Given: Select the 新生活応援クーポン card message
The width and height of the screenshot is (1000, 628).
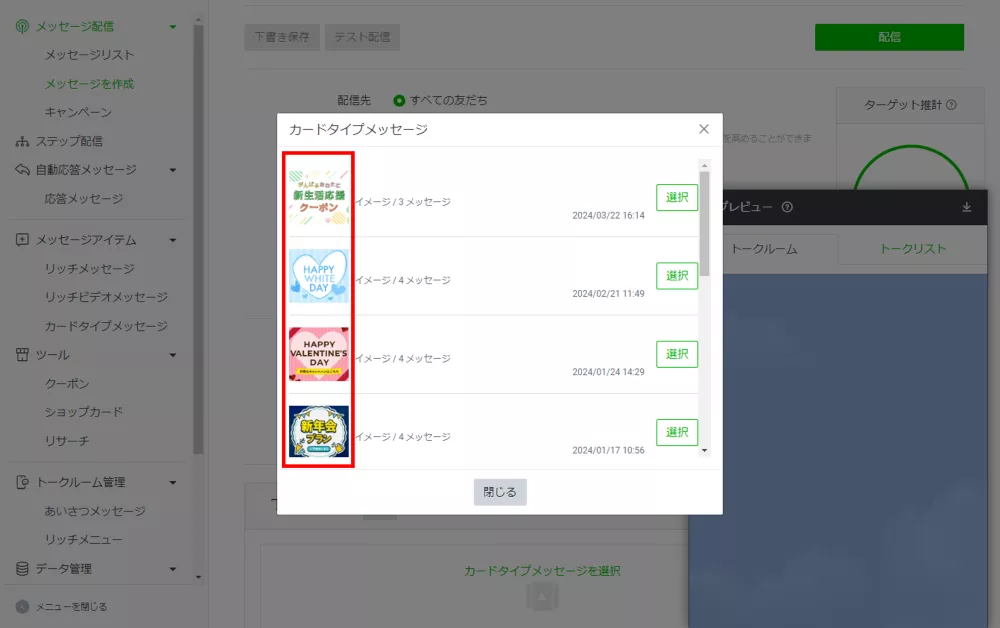Looking at the screenshot, I should pos(677,197).
